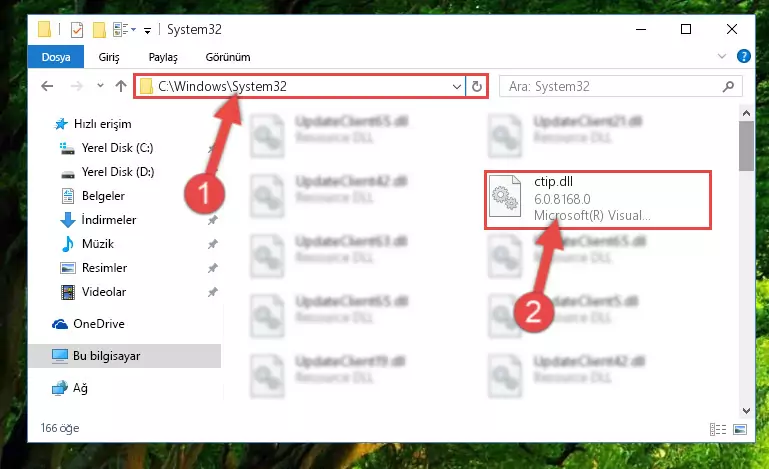Open the Paylaş ribbon tab
Viewport: 769px width, 469px height.
tap(163, 57)
